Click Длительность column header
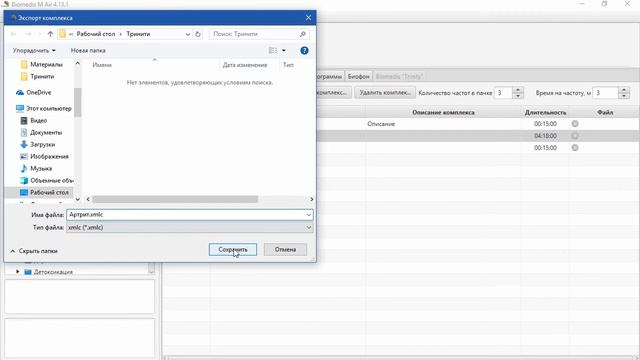This screenshot has height=360, width=640. tap(545, 112)
